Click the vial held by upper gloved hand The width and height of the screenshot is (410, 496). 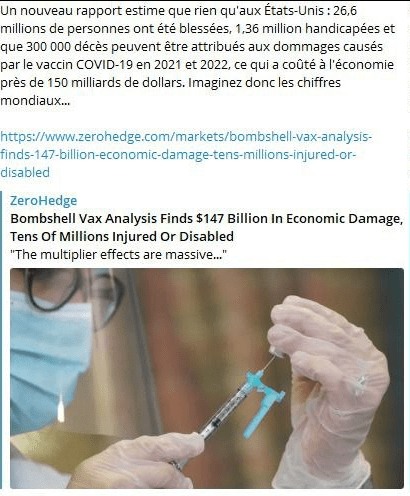click(x=277, y=352)
